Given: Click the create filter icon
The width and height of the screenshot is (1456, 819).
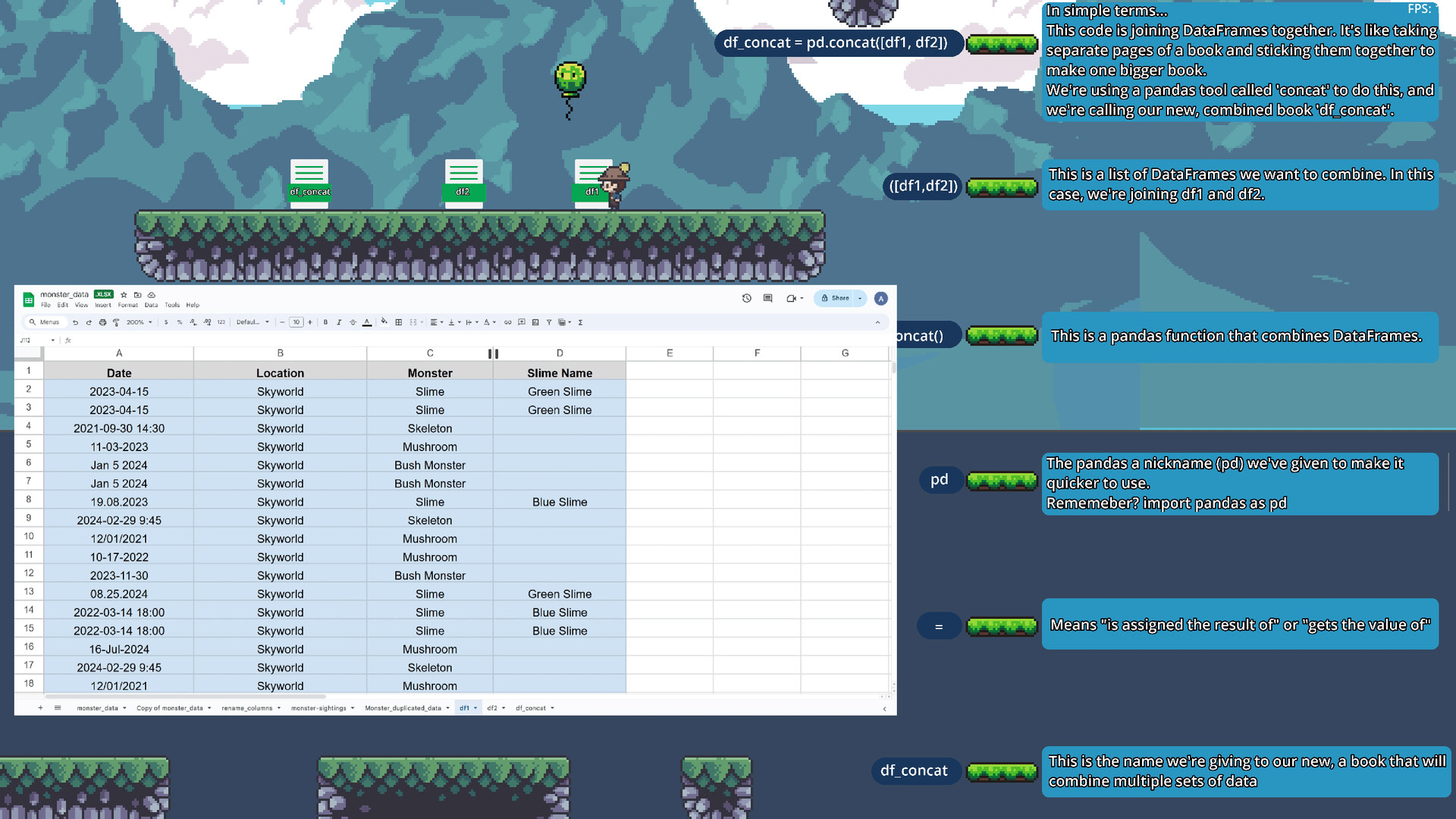Looking at the screenshot, I should click(549, 322).
